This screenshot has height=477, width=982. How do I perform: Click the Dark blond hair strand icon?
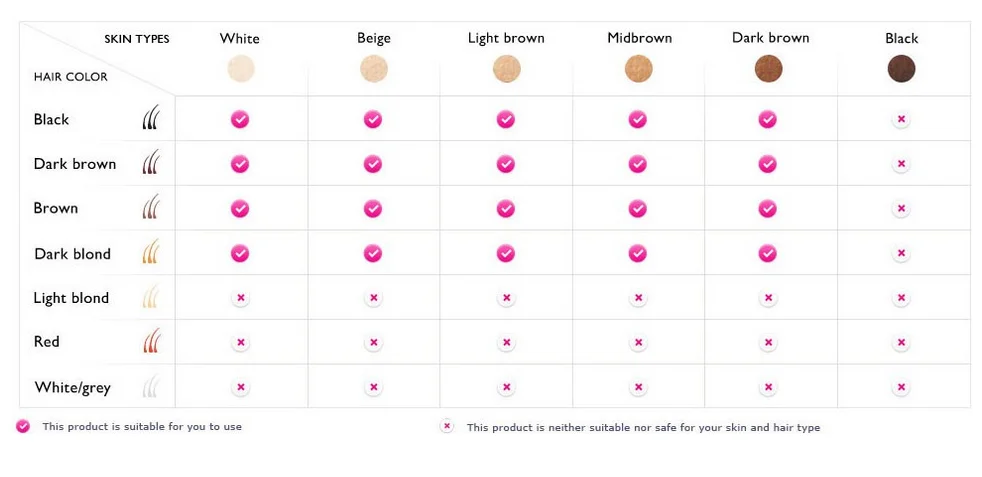[151, 253]
